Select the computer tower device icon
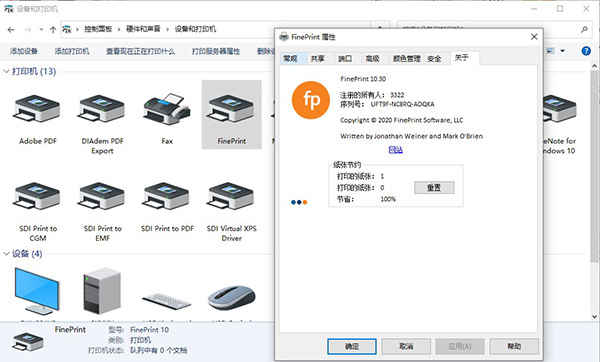600x362 pixels. (102, 291)
